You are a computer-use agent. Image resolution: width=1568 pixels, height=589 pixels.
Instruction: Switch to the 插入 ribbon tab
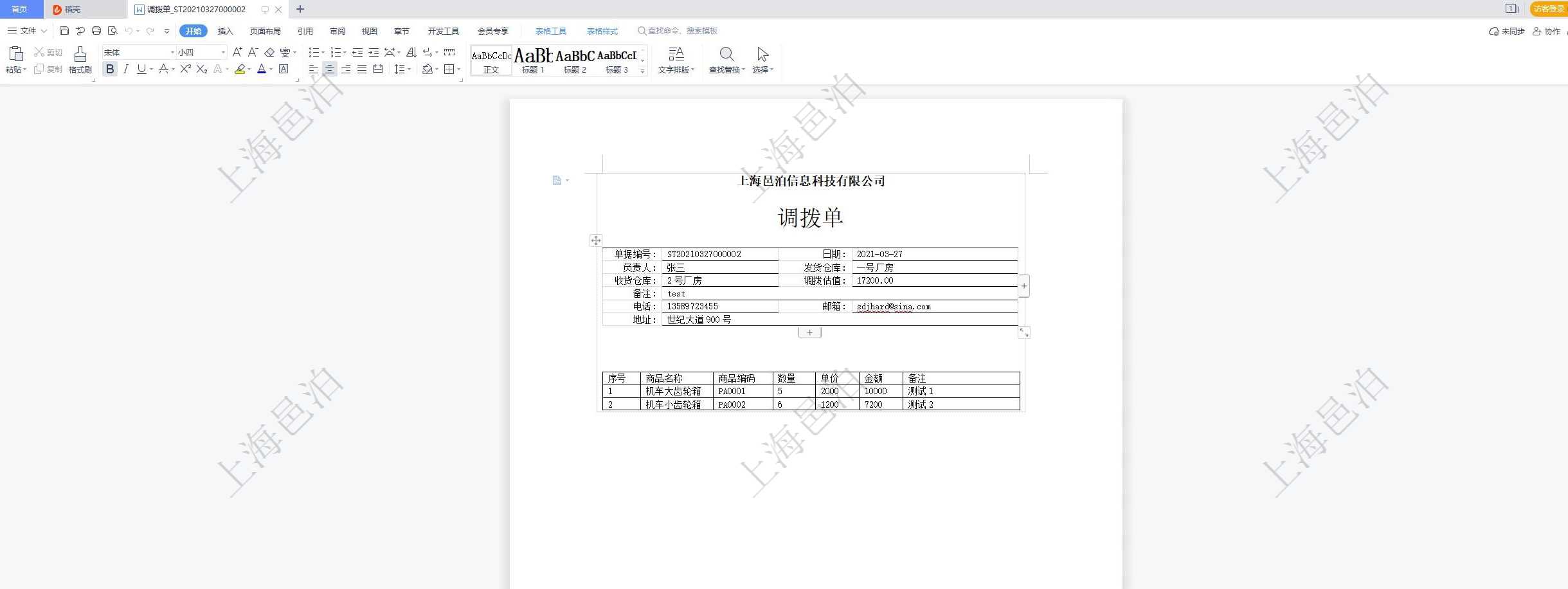click(x=225, y=31)
